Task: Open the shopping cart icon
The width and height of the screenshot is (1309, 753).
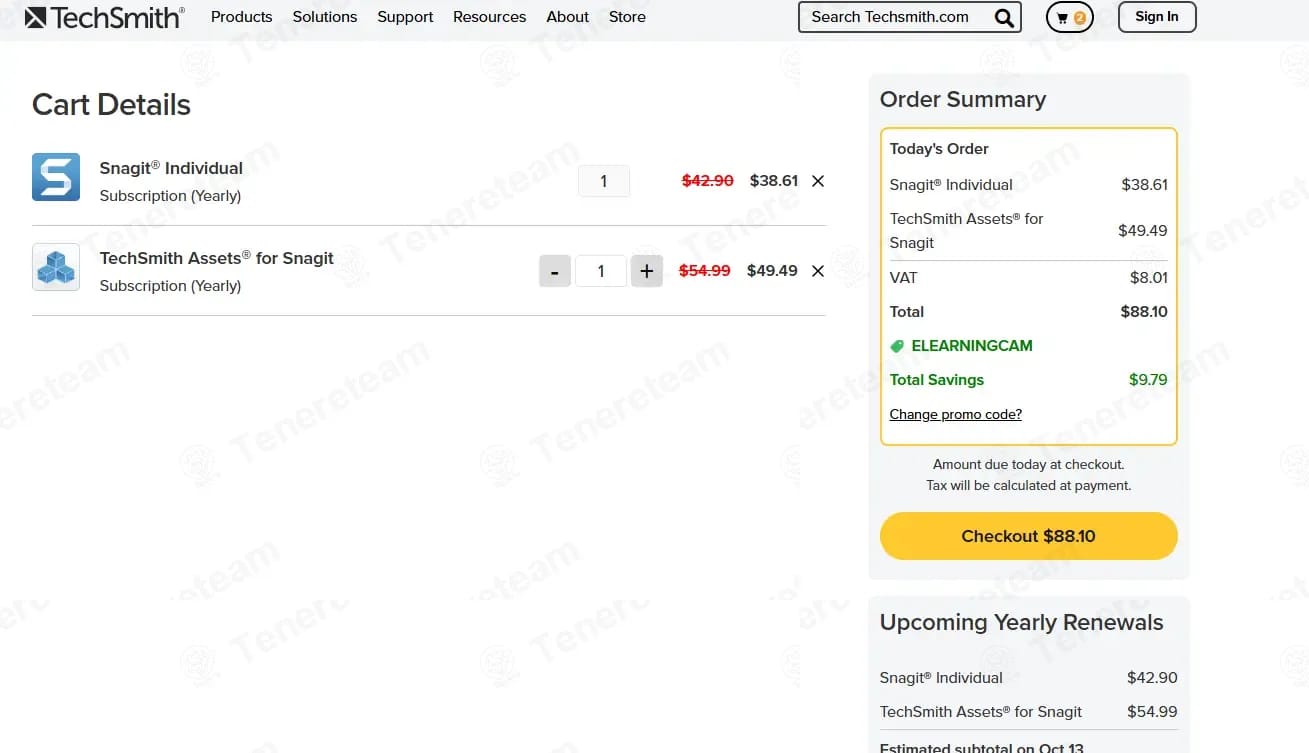Action: click(x=1070, y=17)
